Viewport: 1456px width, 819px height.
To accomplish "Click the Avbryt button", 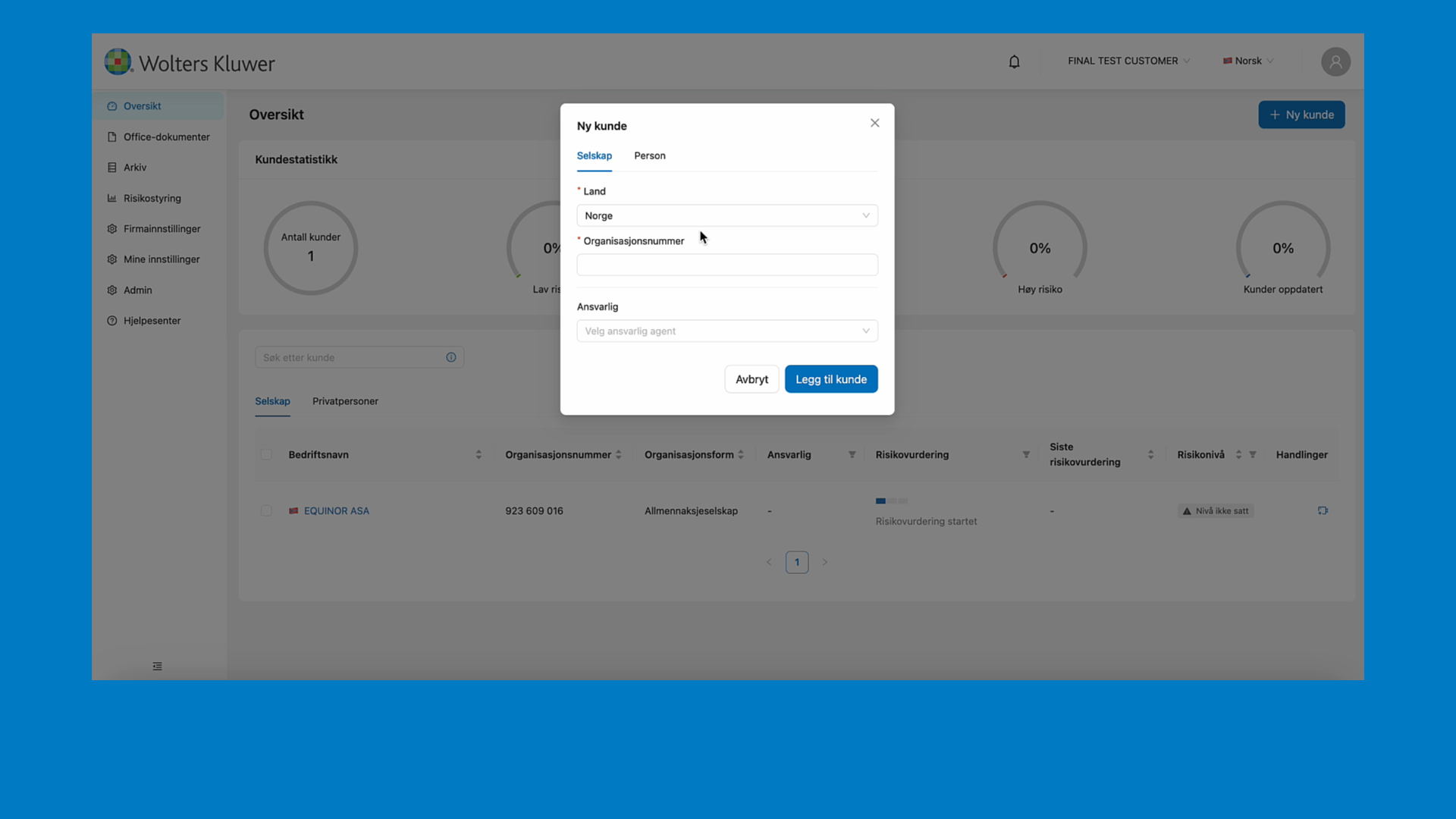I will click(751, 379).
